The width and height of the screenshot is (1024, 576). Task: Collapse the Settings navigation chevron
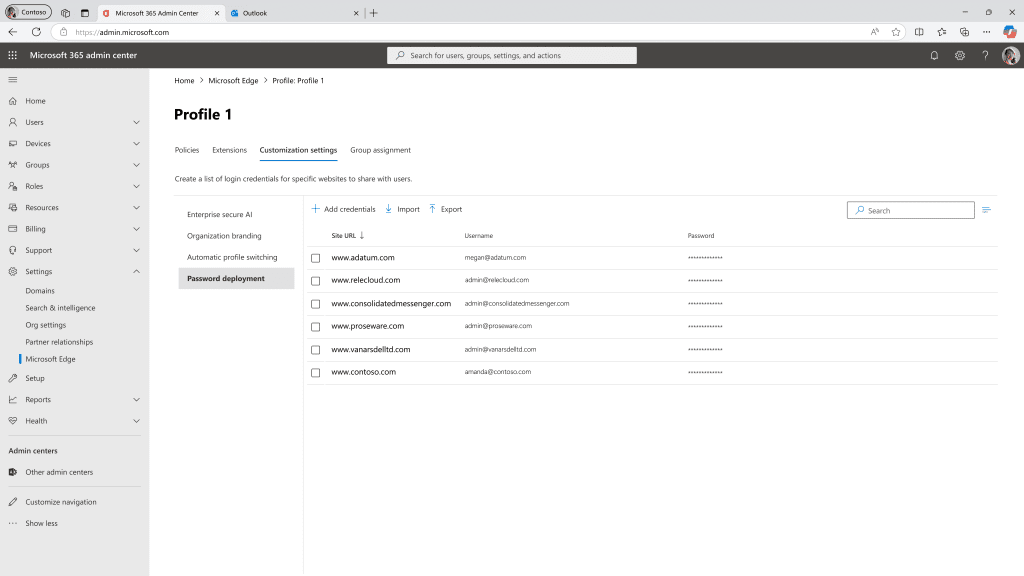tap(136, 272)
